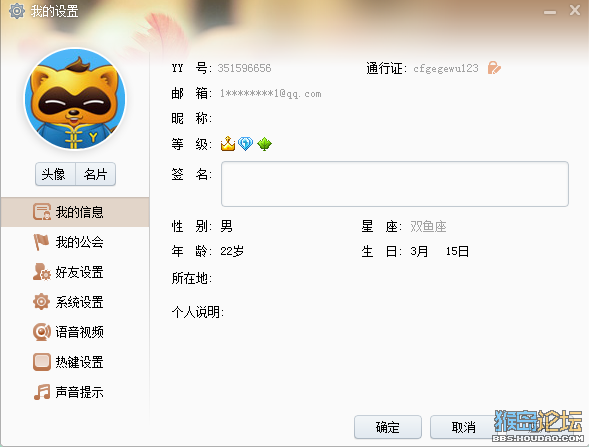Select the 名片 button under the avatar
Screen dimensions: 589x447
95,174
